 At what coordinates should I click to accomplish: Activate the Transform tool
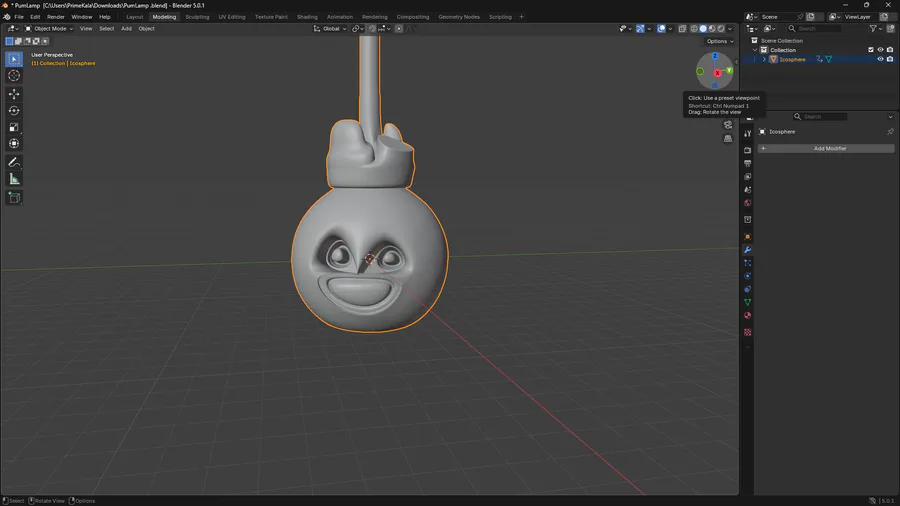pyautogui.click(x=14, y=144)
